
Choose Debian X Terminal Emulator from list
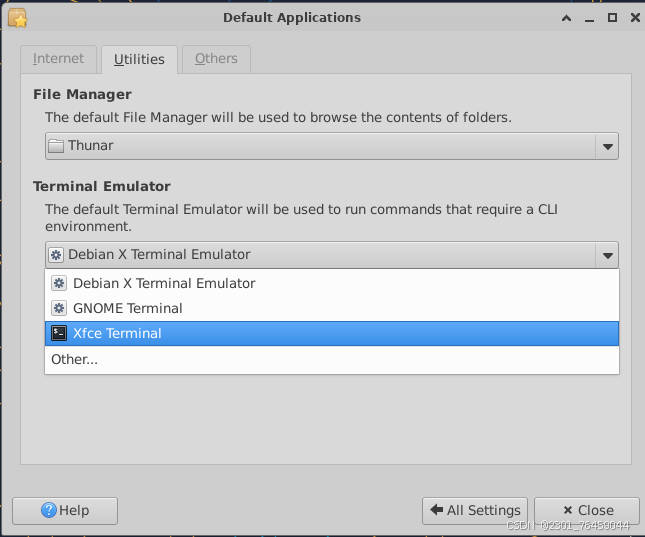(332, 283)
